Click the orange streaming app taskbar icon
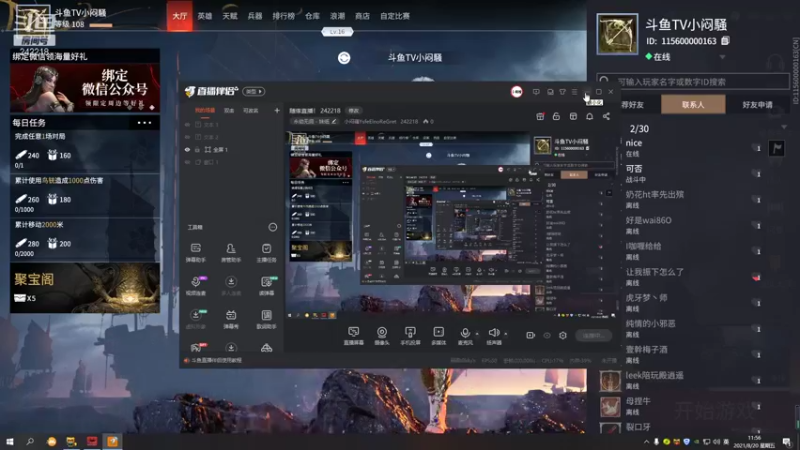Image resolution: width=800 pixels, height=450 pixels. tap(112, 441)
